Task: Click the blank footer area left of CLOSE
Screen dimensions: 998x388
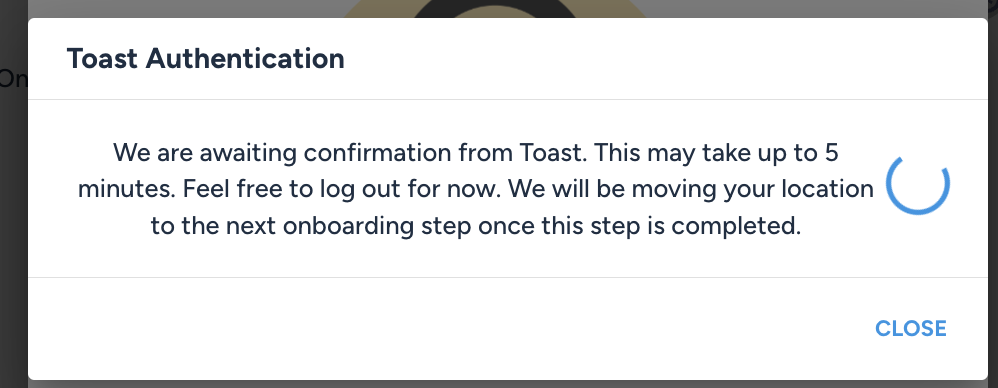Action: [x=446, y=329]
